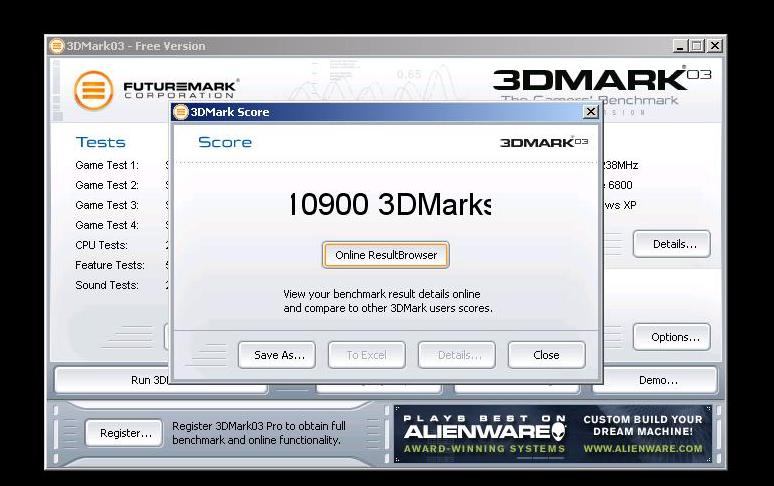This screenshot has width=774, height=486.
Task: Click the 'Game Test 2:' label
Action: point(107,185)
